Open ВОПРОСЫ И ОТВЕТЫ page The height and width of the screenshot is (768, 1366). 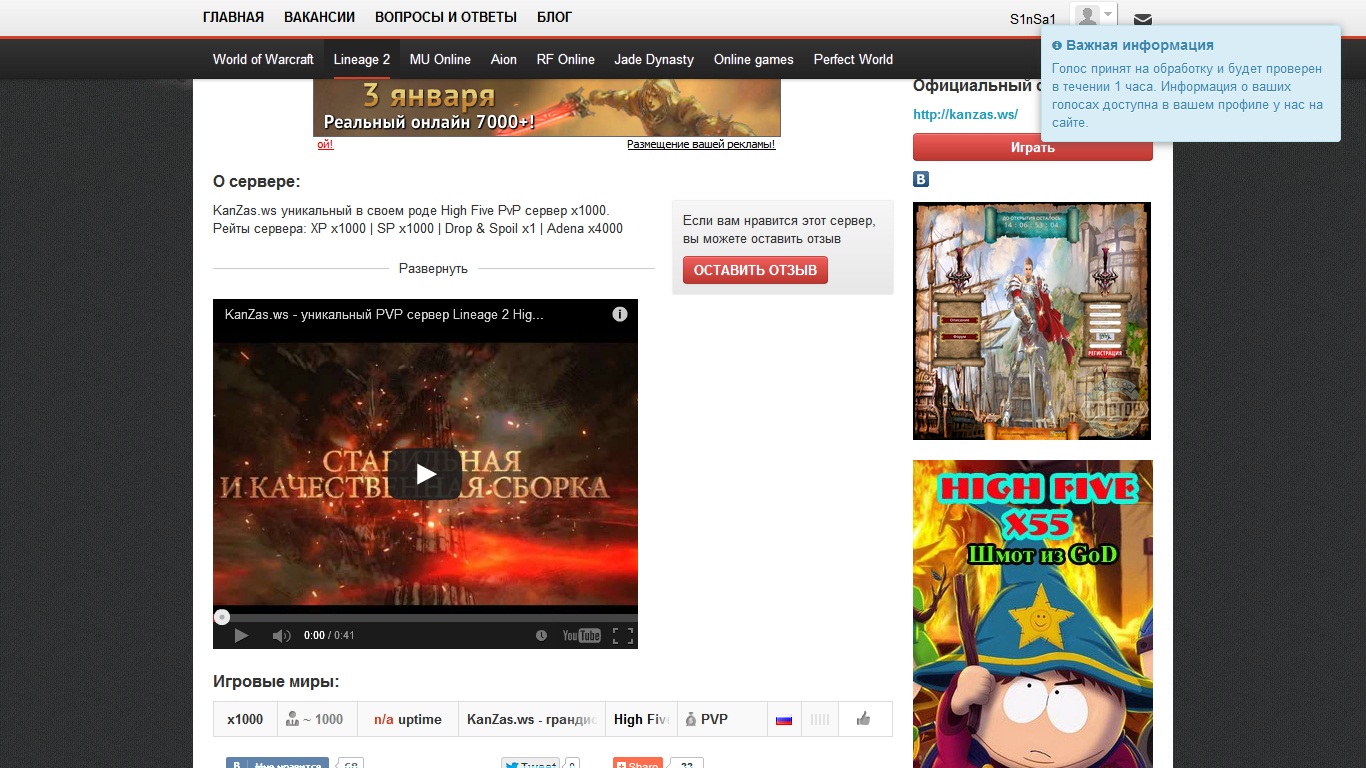pyautogui.click(x=446, y=17)
